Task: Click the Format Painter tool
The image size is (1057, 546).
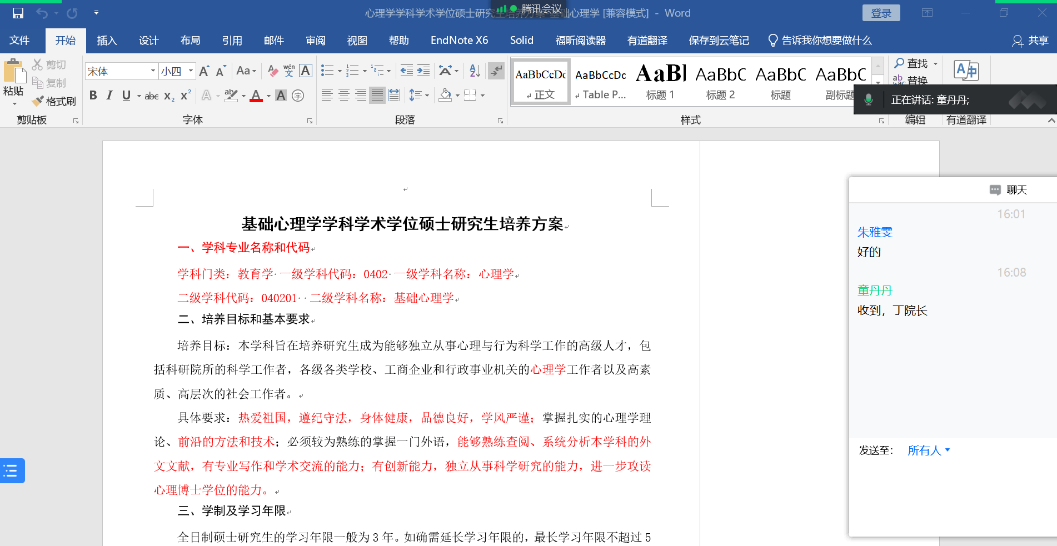Action: pyautogui.click(x=53, y=101)
